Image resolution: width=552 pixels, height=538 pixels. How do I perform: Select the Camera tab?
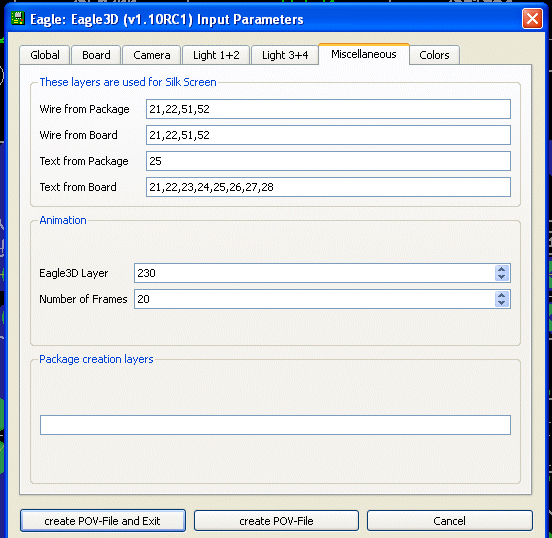click(152, 55)
